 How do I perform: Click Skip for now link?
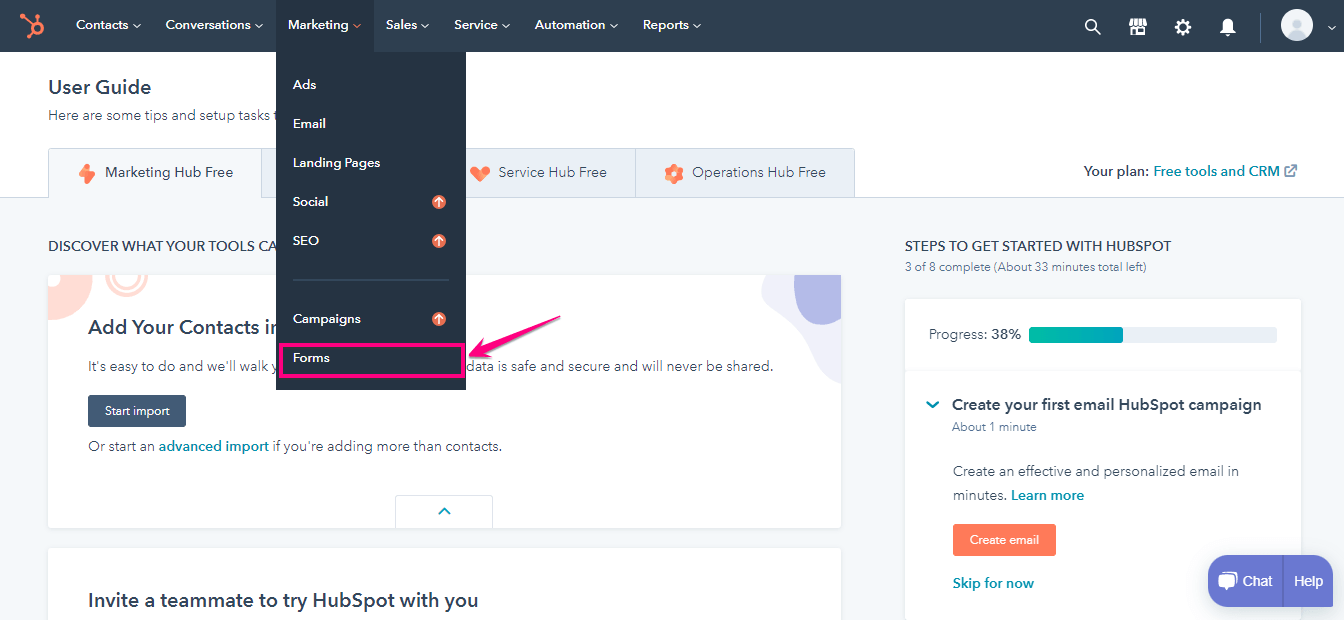(x=993, y=584)
